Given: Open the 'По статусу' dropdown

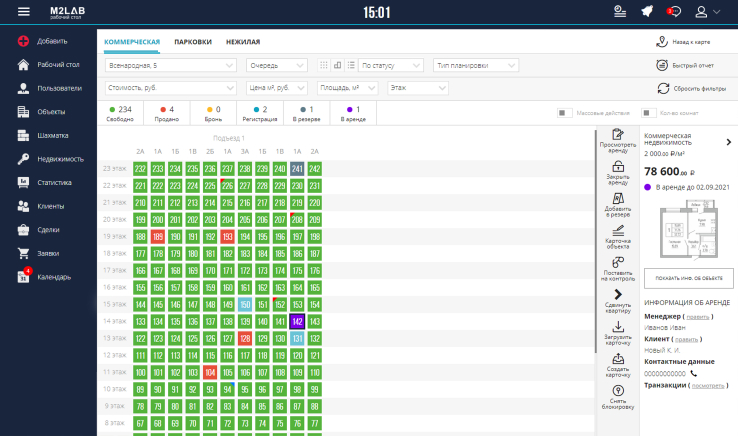Looking at the screenshot, I should point(390,65).
